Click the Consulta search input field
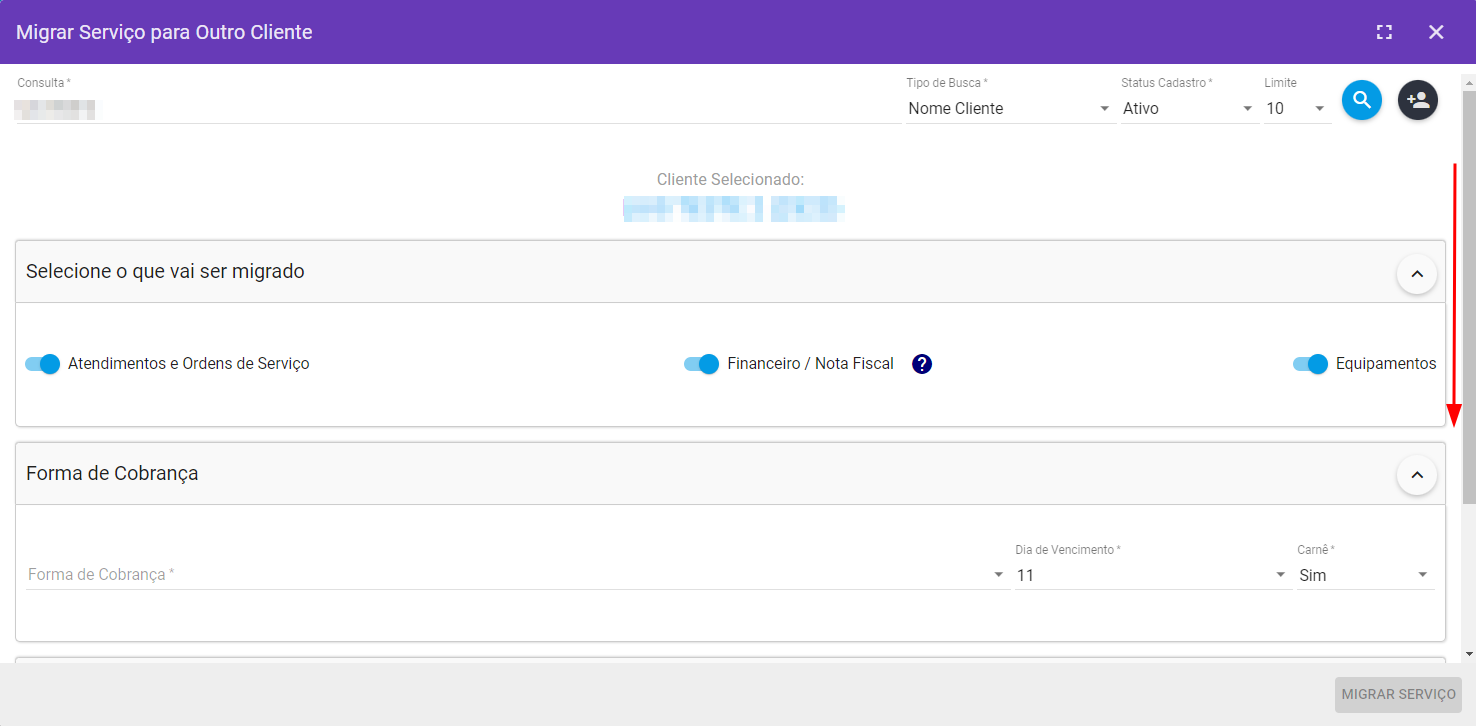The image size is (1476, 726). pos(458,109)
